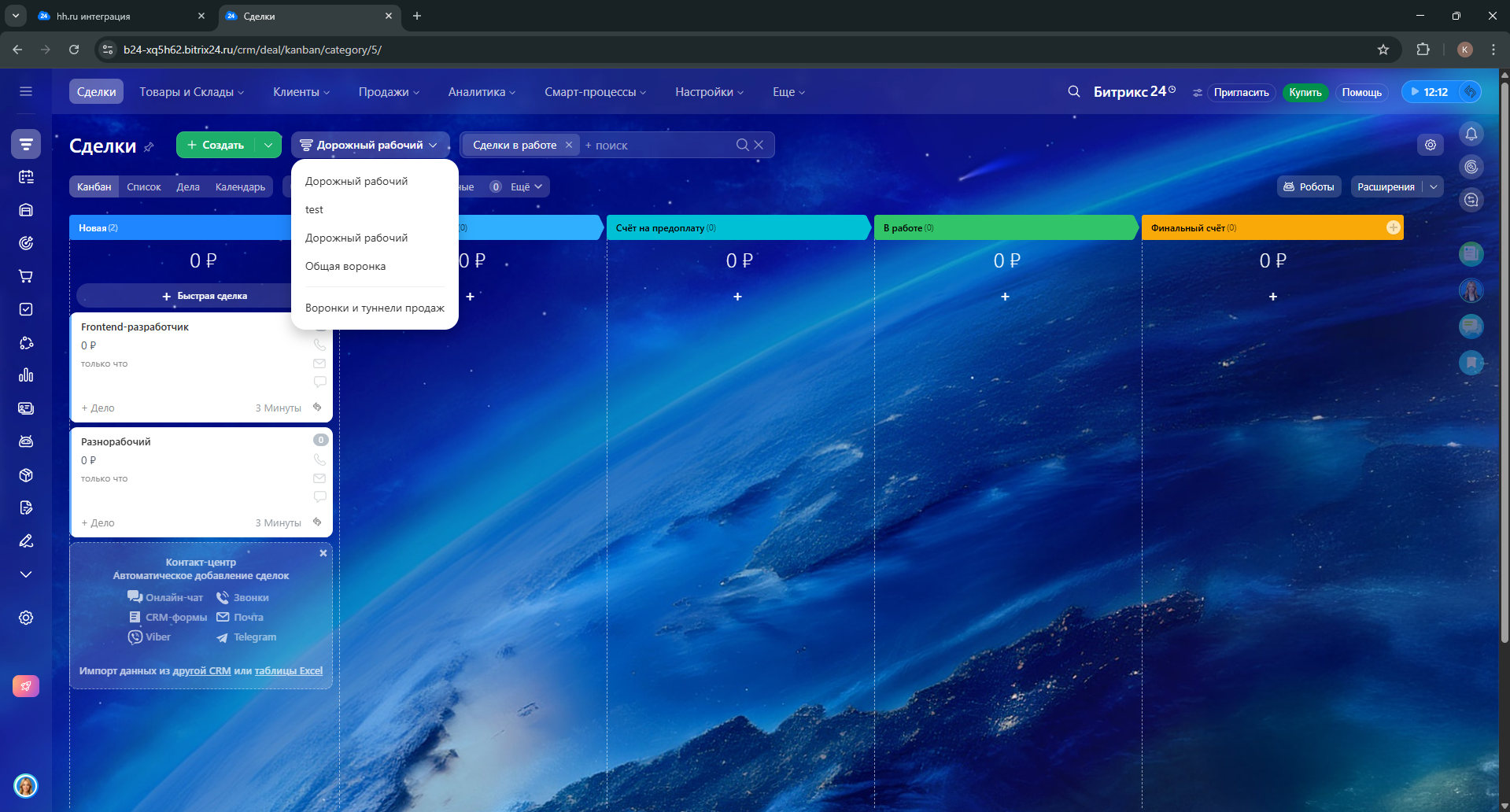Screen dimensions: 1510x812
Task: Remove the 'Сделки в работе' filter chip
Action: point(568,145)
